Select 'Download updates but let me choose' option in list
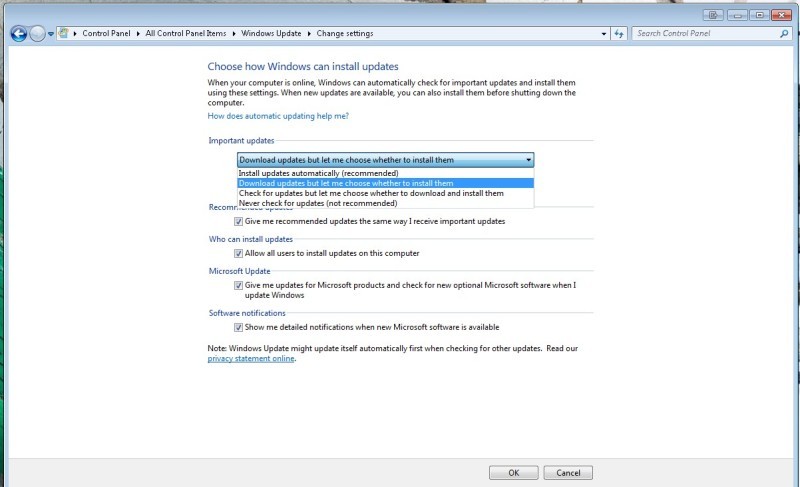 (x=385, y=183)
